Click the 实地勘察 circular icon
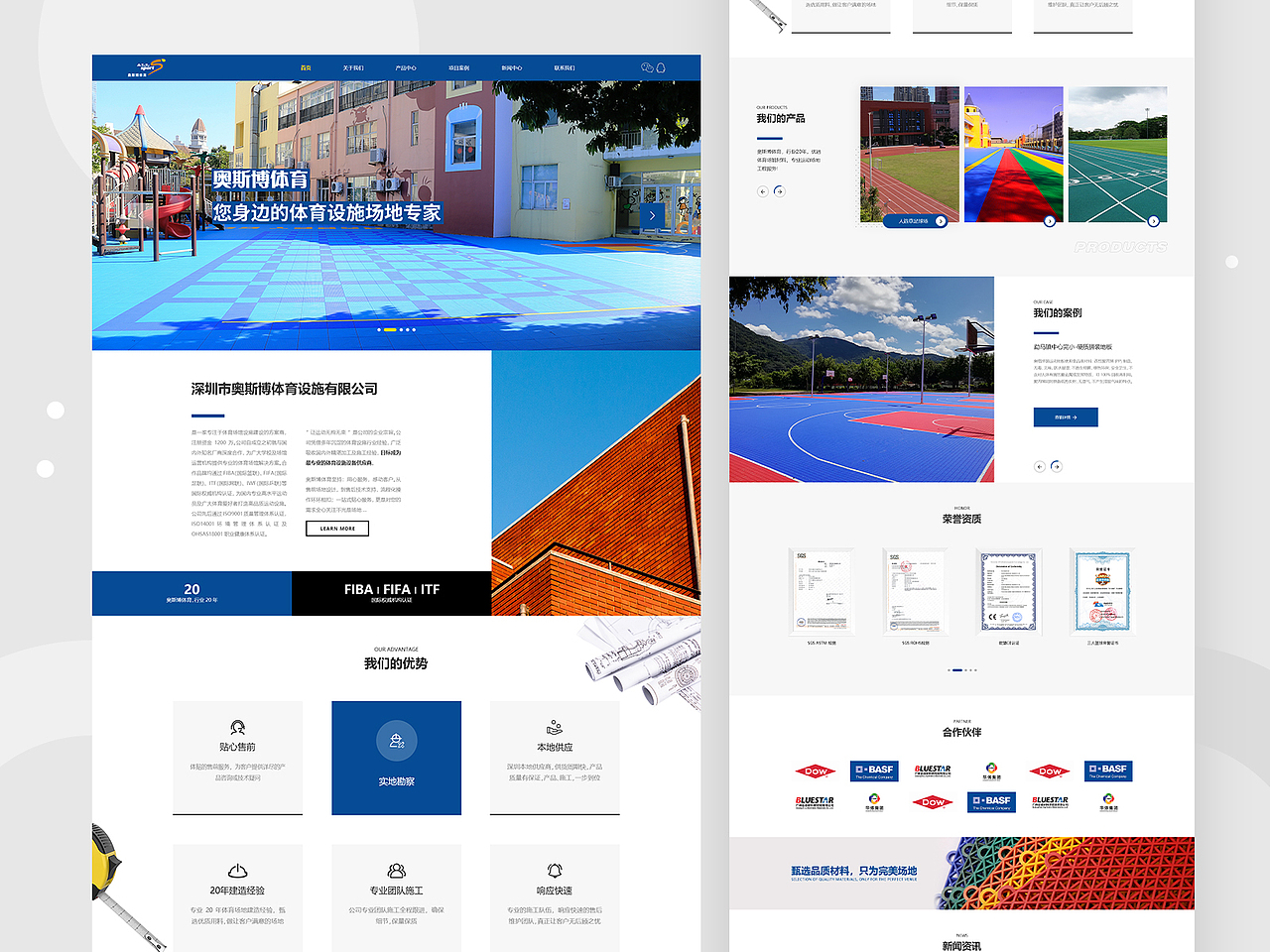This screenshot has width=1270, height=952. (x=396, y=741)
